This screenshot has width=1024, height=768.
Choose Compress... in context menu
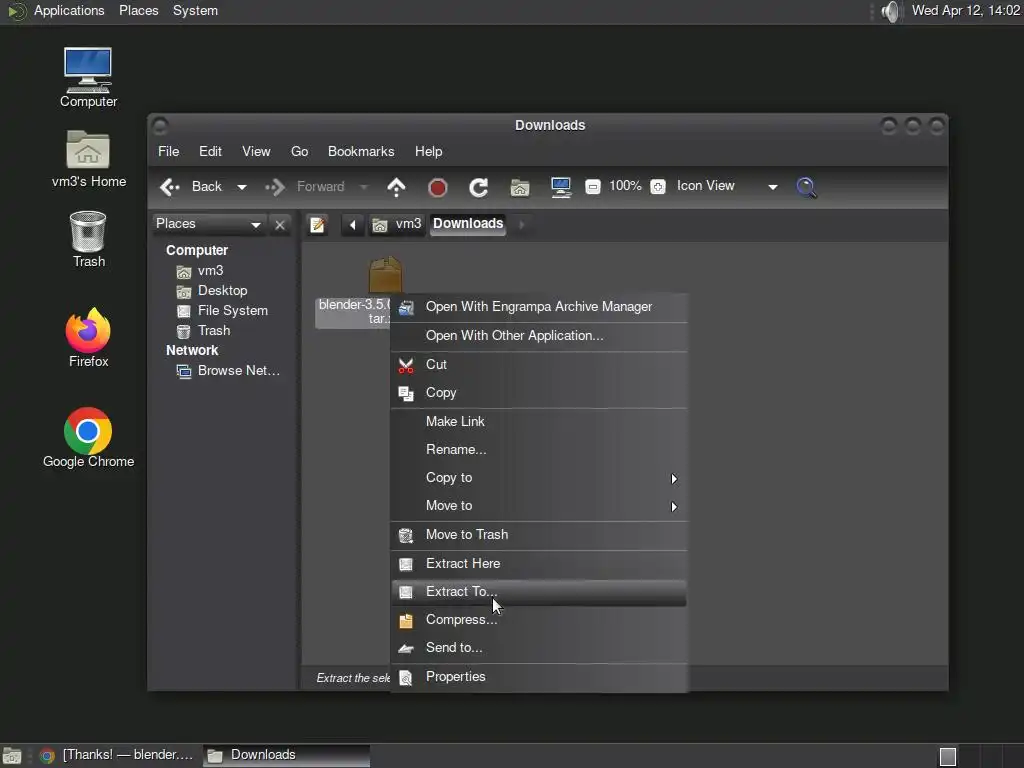click(539, 620)
